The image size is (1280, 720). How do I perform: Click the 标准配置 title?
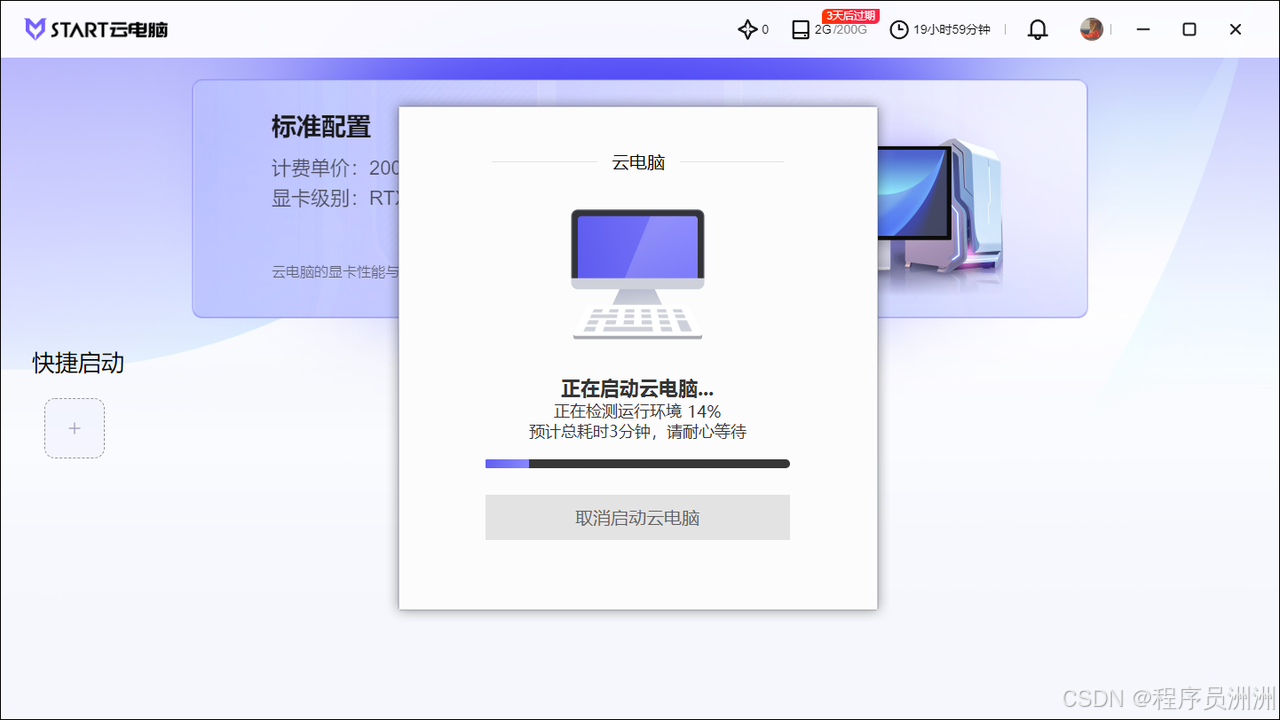coord(321,127)
